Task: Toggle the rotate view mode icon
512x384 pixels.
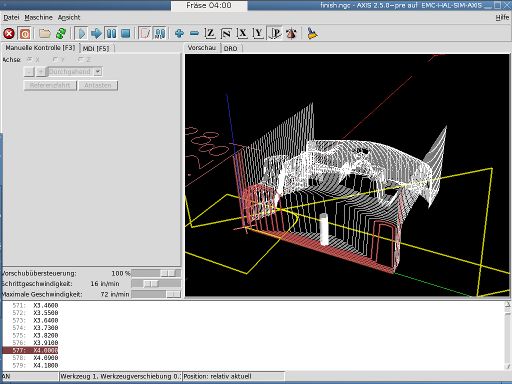Action: [291, 33]
